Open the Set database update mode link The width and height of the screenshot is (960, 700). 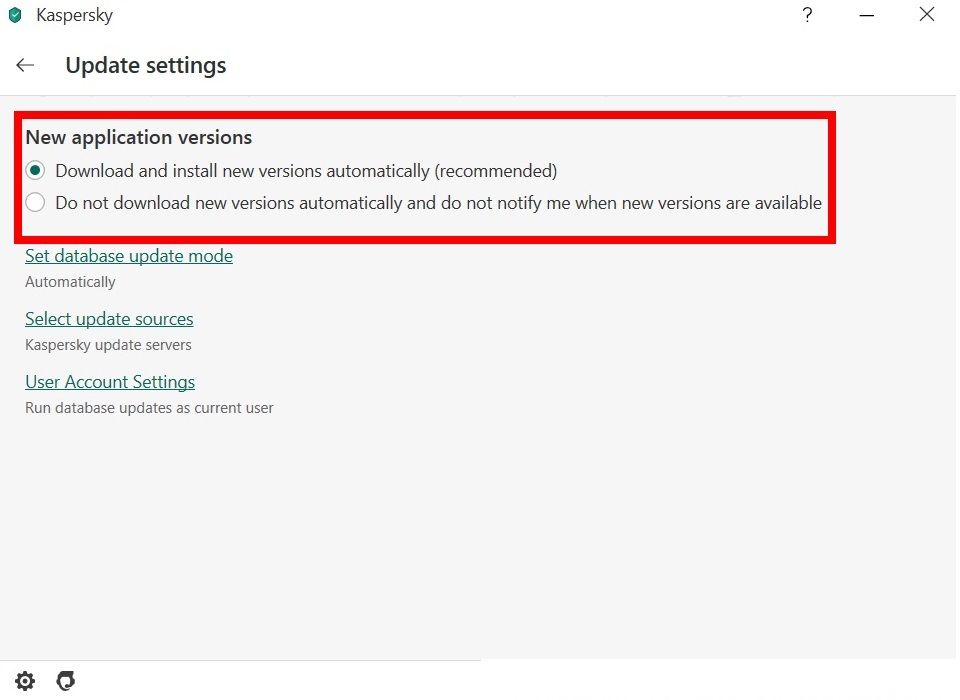click(129, 256)
